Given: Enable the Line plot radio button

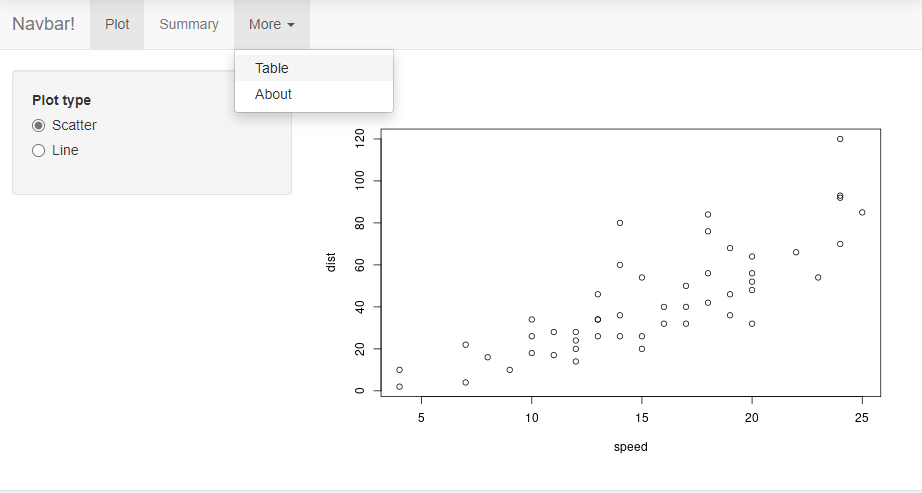Looking at the screenshot, I should pyautogui.click(x=39, y=150).
